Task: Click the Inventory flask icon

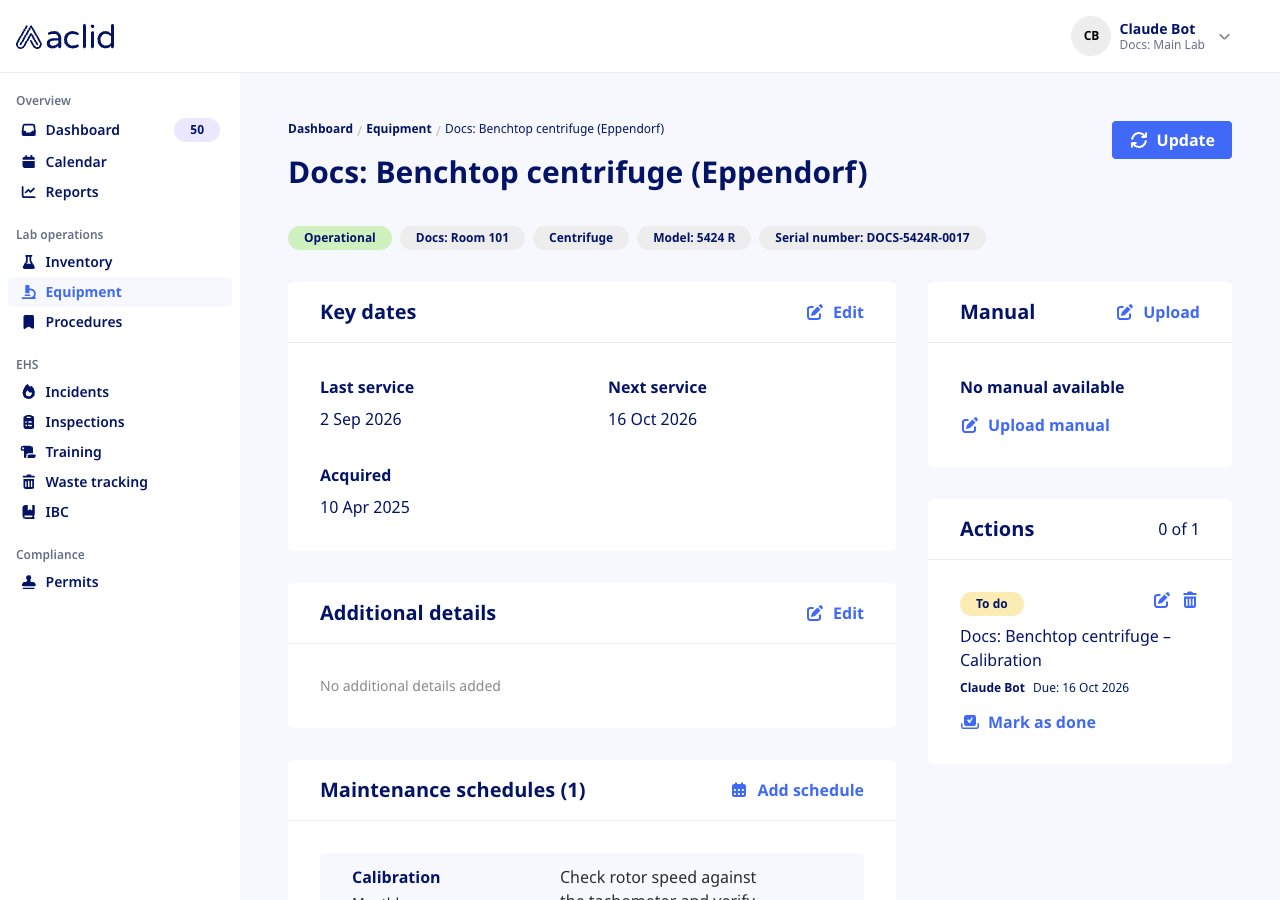Action: point(29,262)
